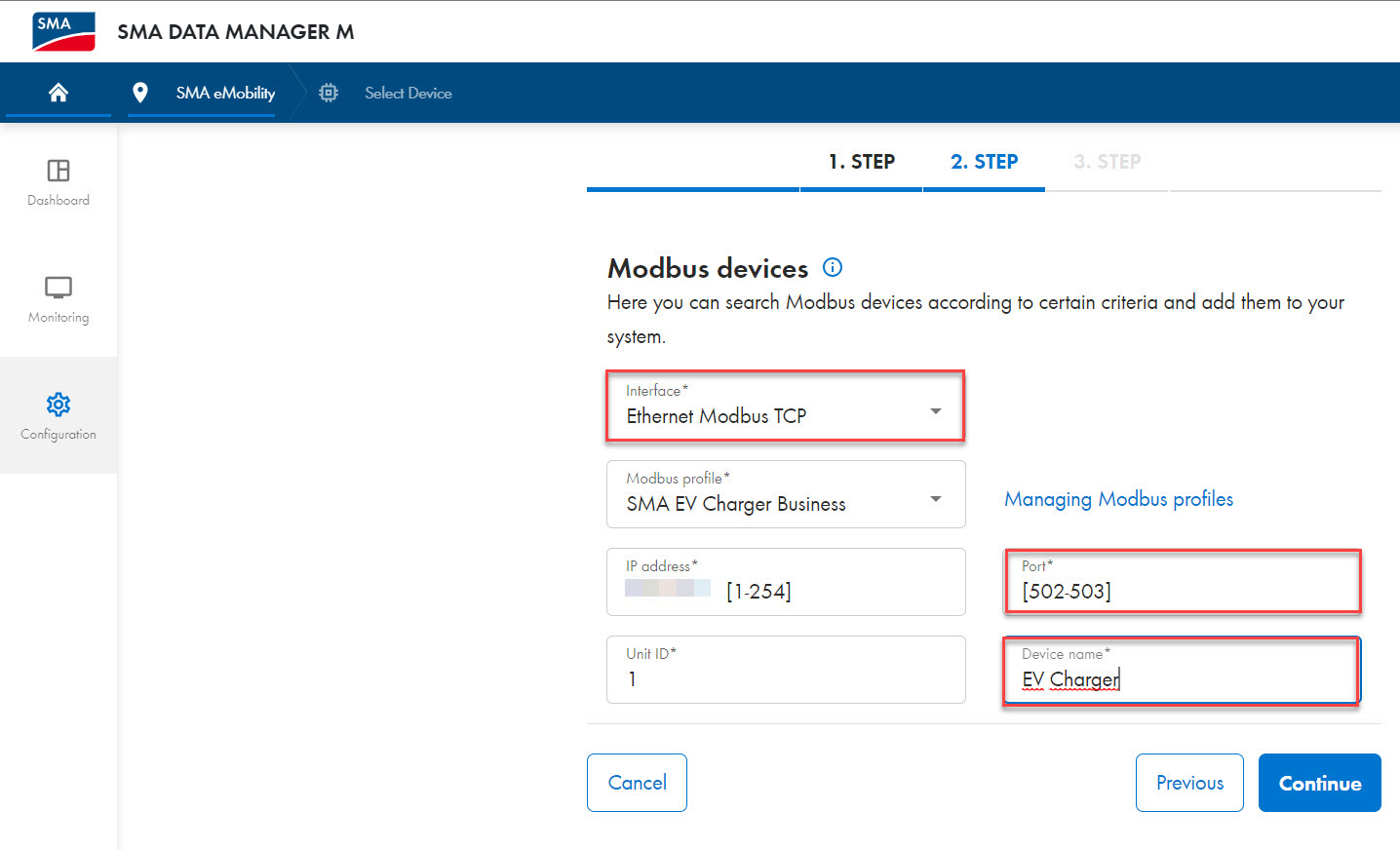Select the SMA eMobility breadcrumb
The image size is (1400, 850).
pyautogui.click(x=225, y=93)
